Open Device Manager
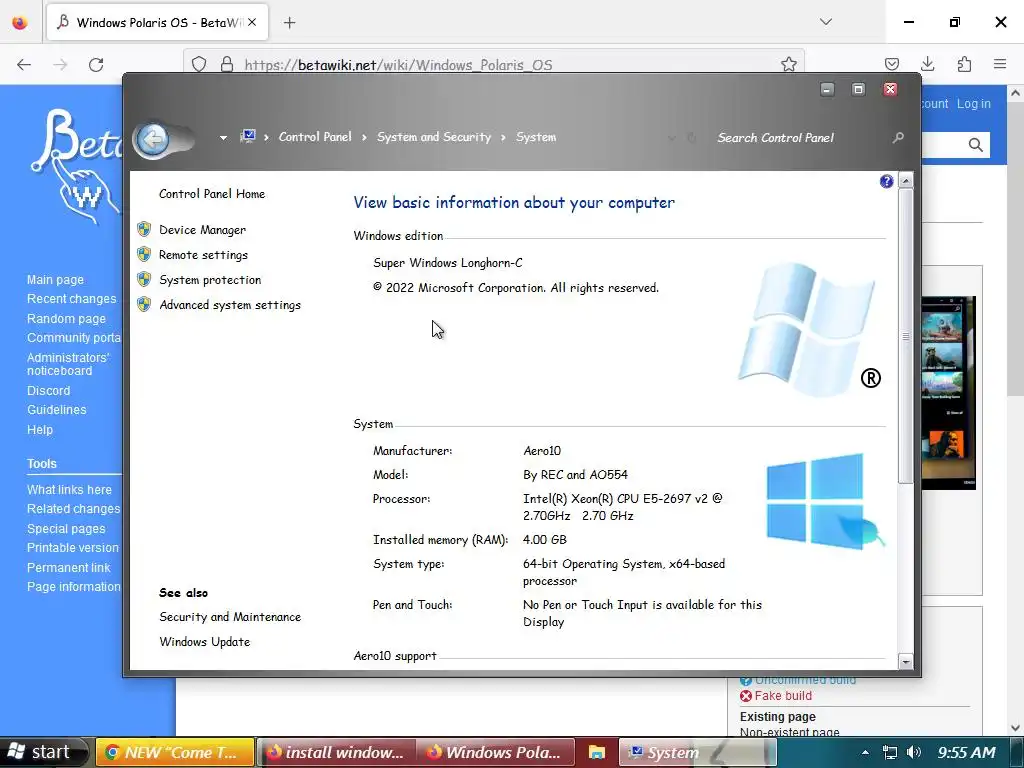Viewport: 1024px width, 768px height. [202, 230]
